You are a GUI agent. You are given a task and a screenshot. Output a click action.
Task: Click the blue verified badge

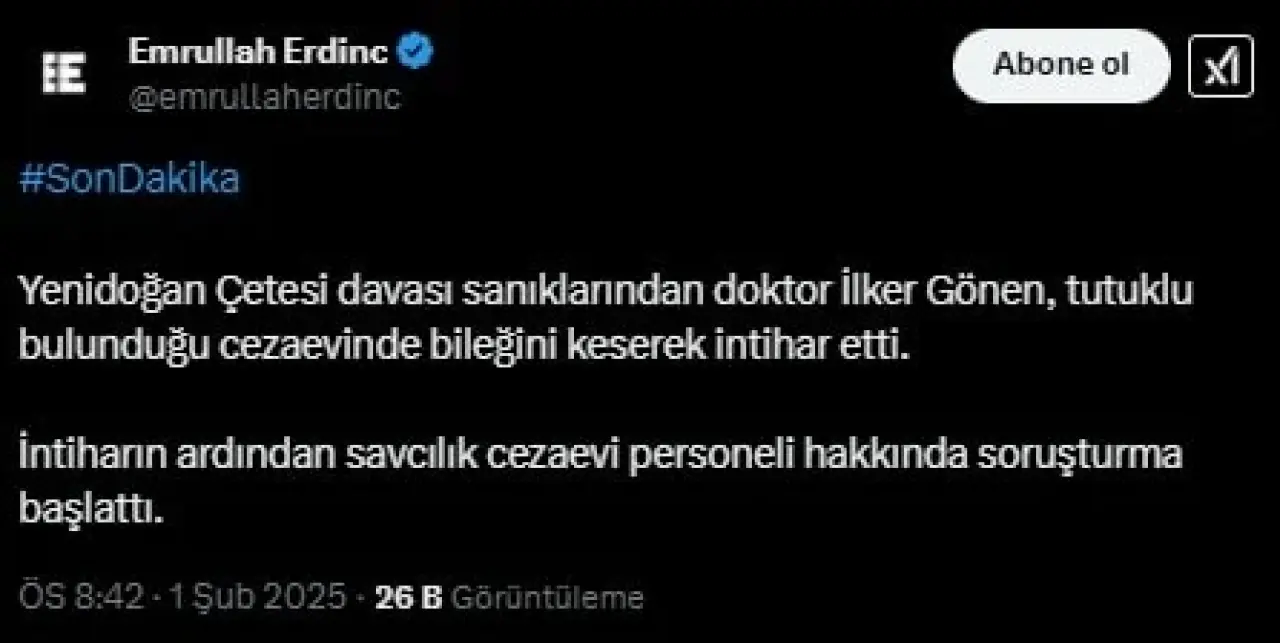pyautogui.click(x=416, y=52)
